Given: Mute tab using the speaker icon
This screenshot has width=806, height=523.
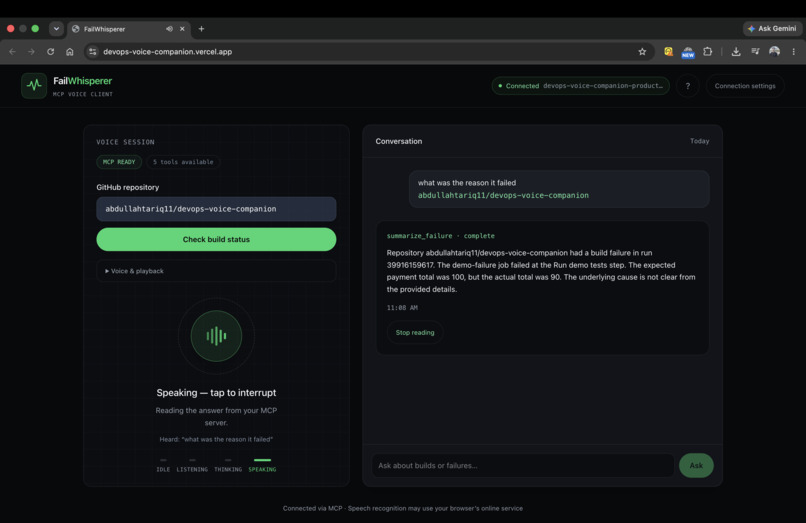Looking at the screenshot, I should (x=169, y=29).
